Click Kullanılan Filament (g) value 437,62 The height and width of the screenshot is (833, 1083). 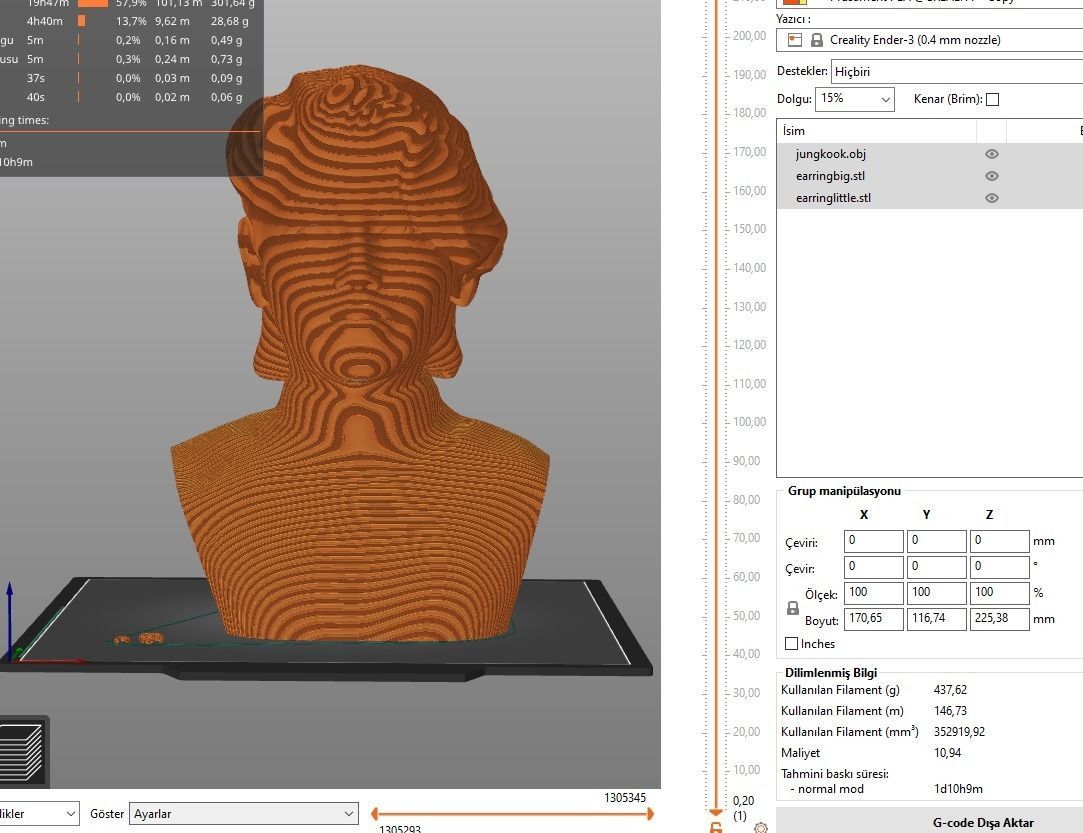[950, 689]
